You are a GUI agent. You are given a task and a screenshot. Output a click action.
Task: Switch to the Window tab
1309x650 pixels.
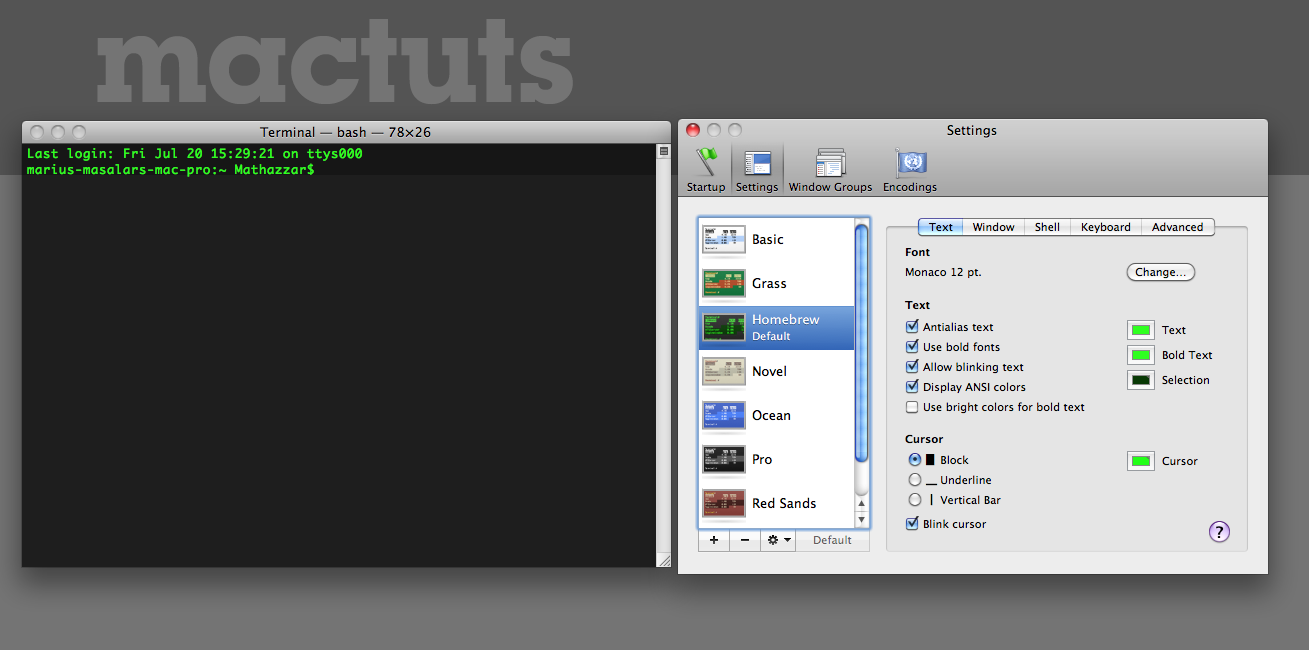click(x=994, y=227)
